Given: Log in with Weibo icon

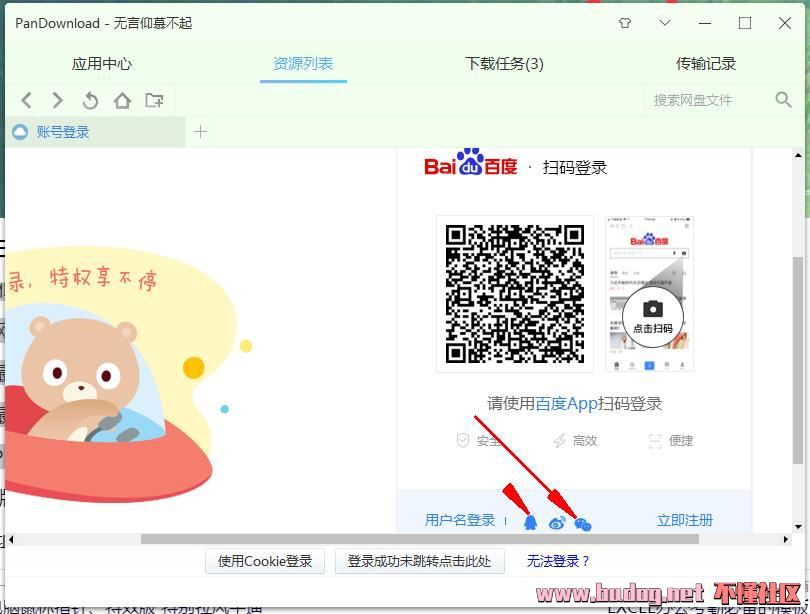Looking at the screenshot, I should click(557, 523).
